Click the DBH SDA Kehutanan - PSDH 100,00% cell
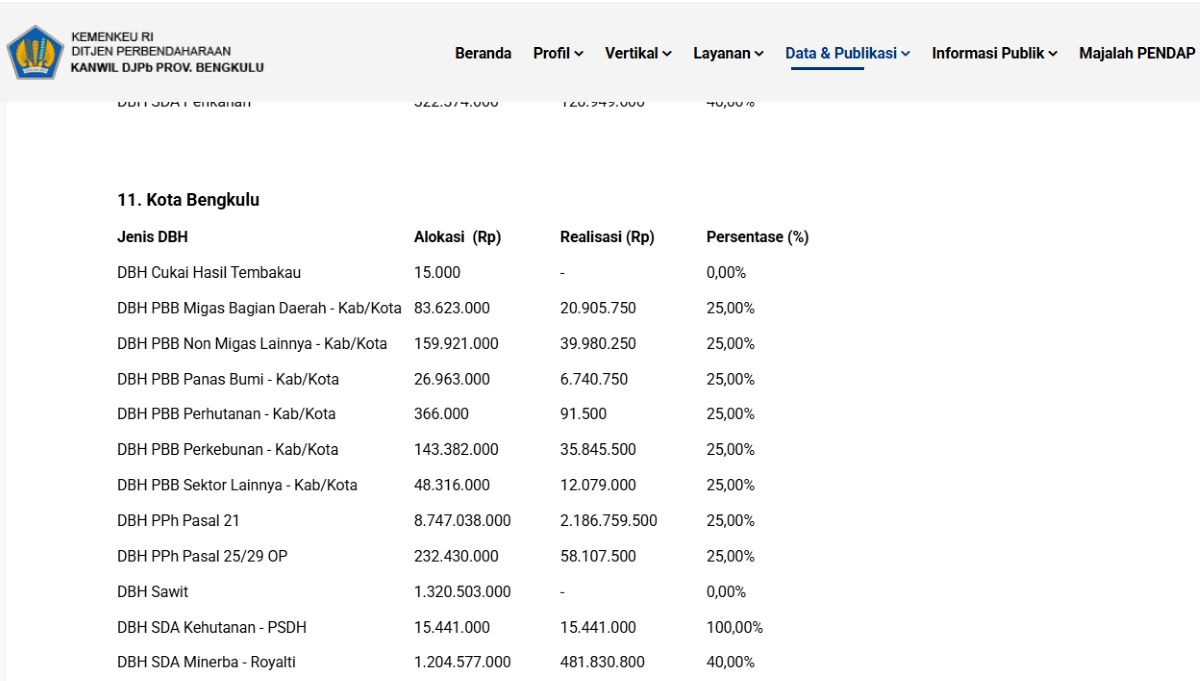The width and height of the screenshot is (1200, 681). 734,627
